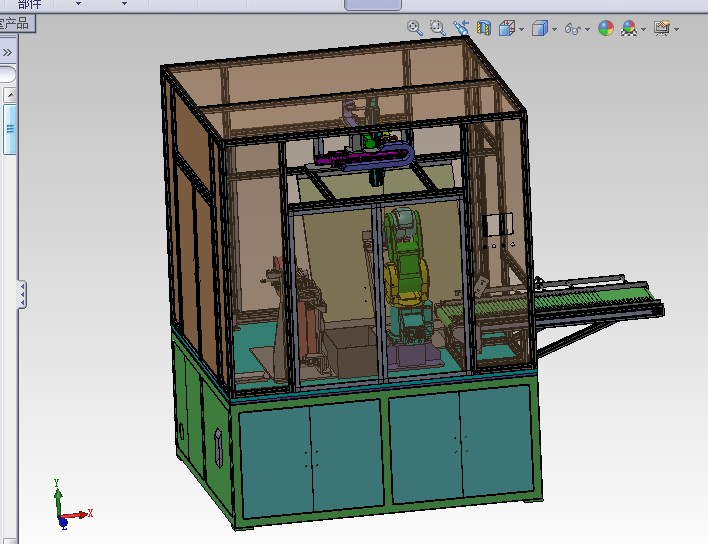Open the View Orientation cube icon
The image size is (708, 544).
click(x=507, y=28)
